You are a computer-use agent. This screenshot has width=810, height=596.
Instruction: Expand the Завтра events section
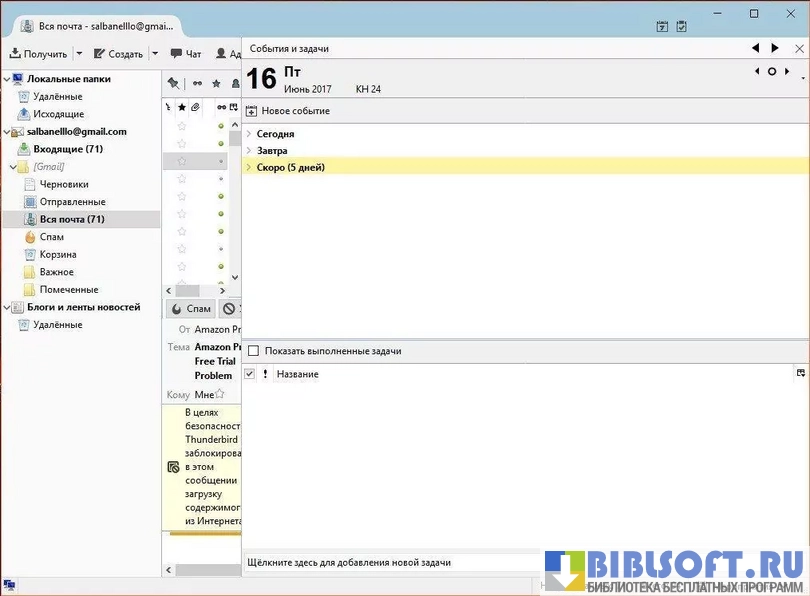(x=249, y=151)
